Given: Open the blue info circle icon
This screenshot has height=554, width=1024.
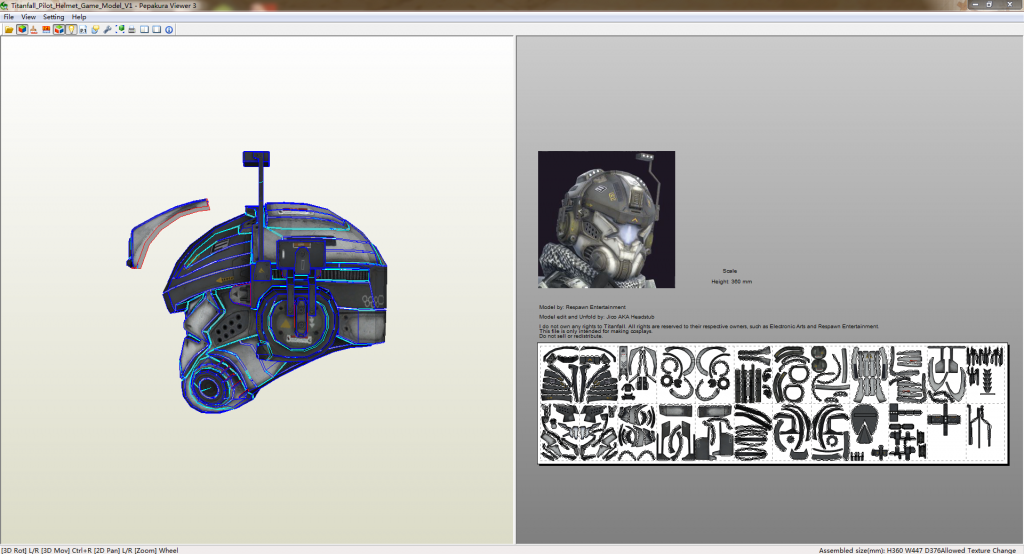Looking at the screenshot, I should point(169,29).
